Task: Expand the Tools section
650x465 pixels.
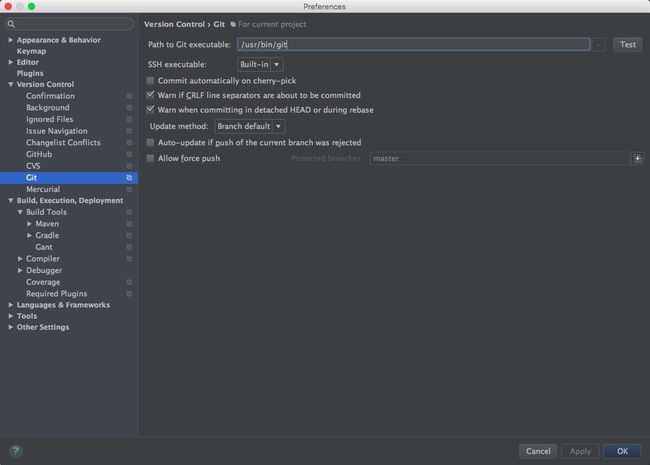Action: [x=11, y=316]
